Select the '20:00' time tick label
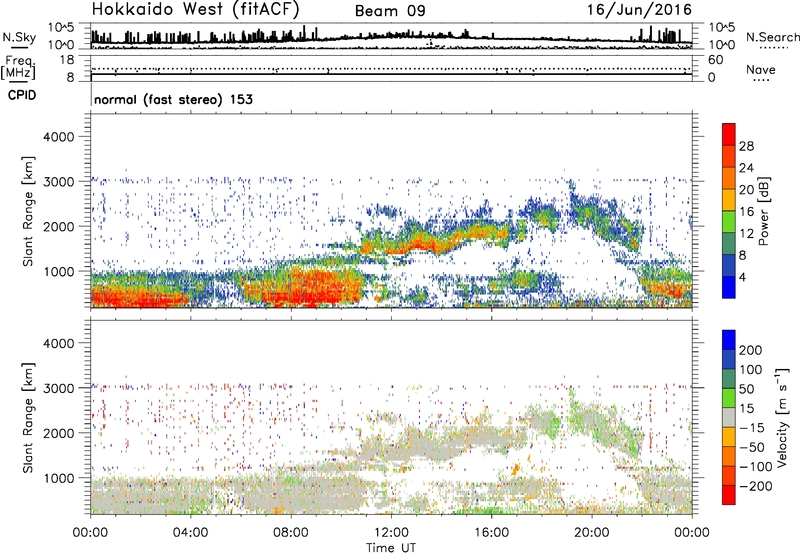The image size is (800, 554). click(x=591, y=533)
